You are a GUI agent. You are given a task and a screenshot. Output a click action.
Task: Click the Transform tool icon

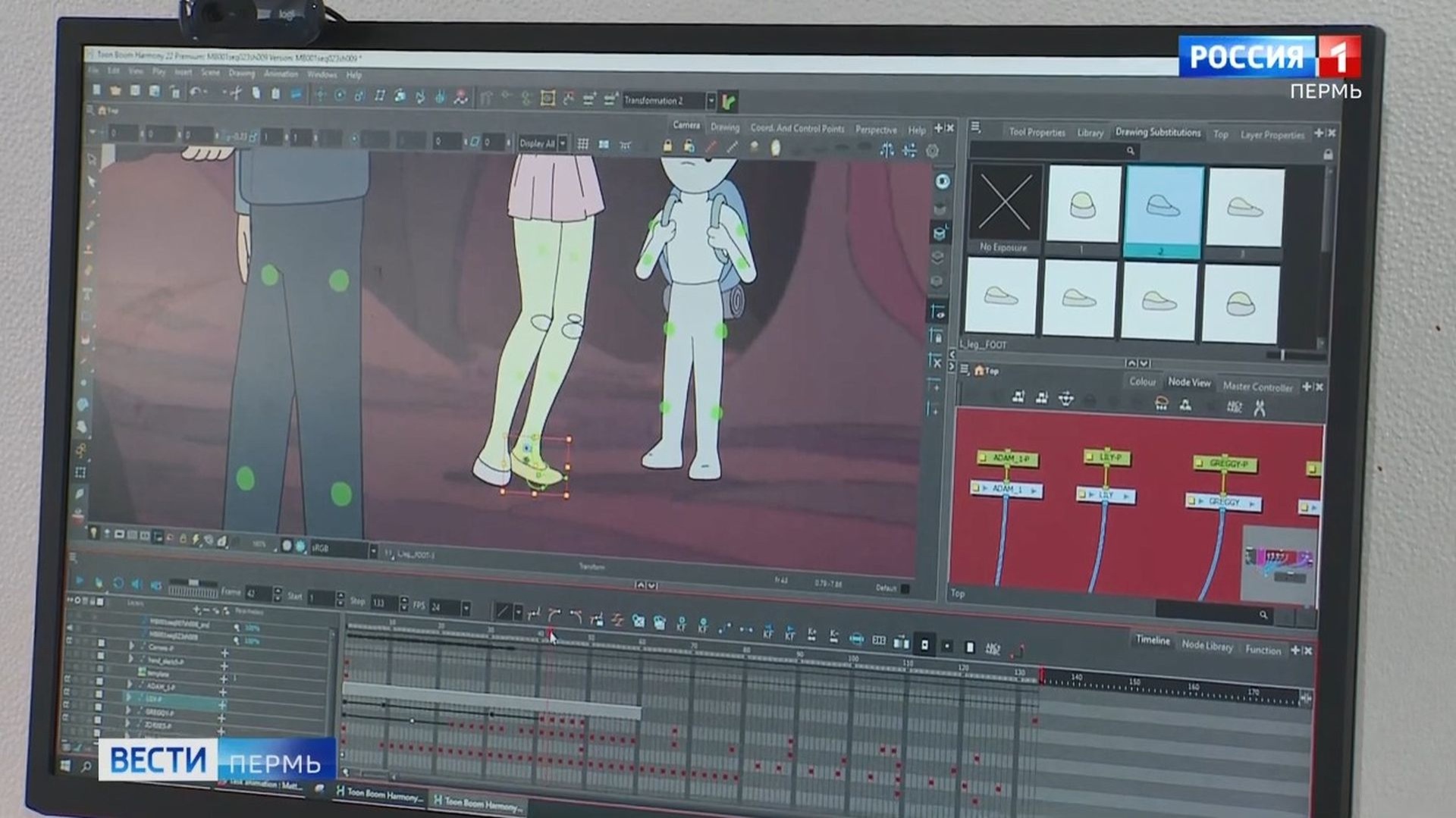321,95
